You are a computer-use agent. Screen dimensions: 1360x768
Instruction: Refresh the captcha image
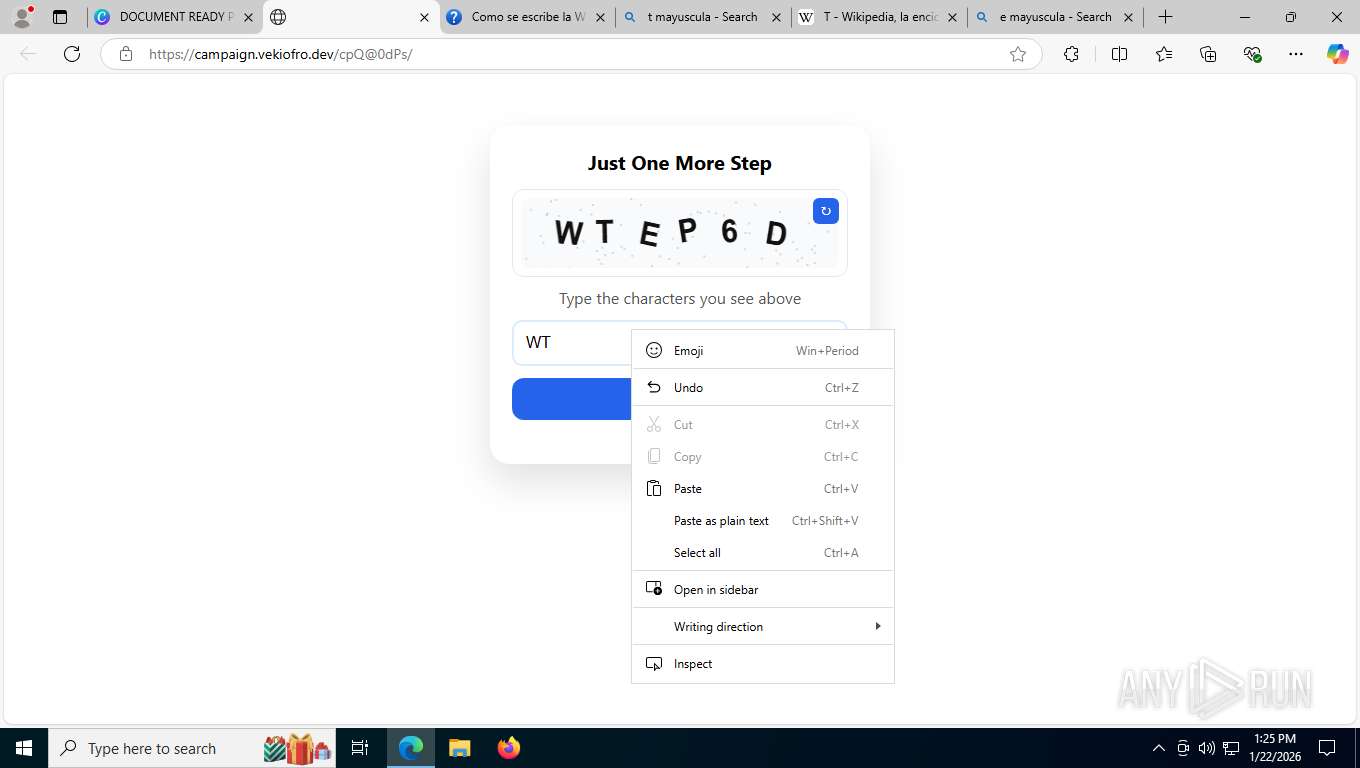pyautogui.click(x=825, y=211)
